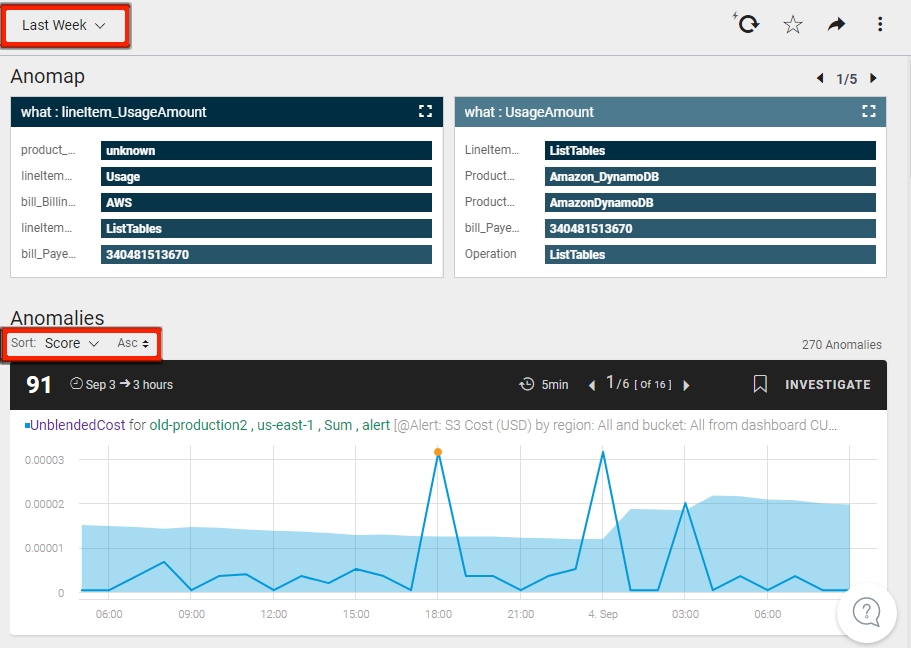
Task: Click the orange anomaly point on the chart
Action: (438, 452)
